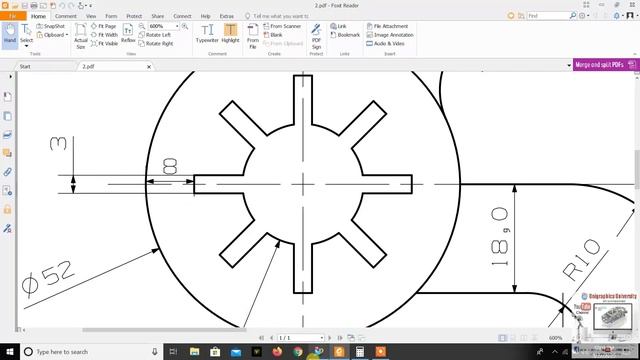Screen dimensions: 640x360
Task: Open the tab list dropdown arrow
Action: [569, 65]
